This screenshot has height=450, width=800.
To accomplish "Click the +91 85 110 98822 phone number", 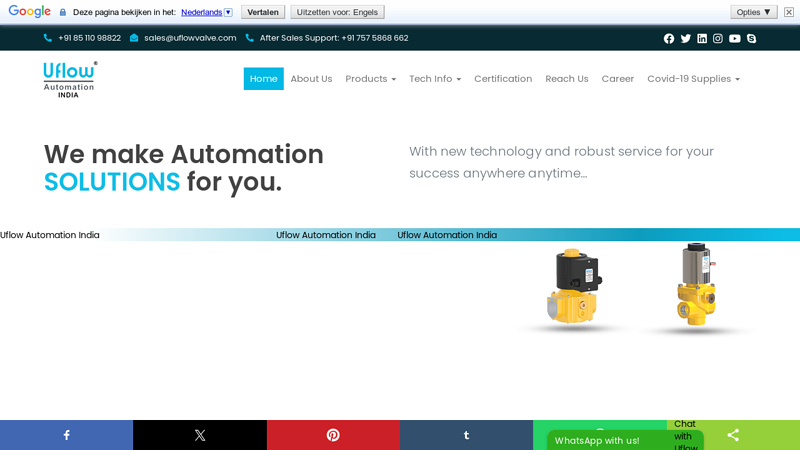I will [89, 38].
